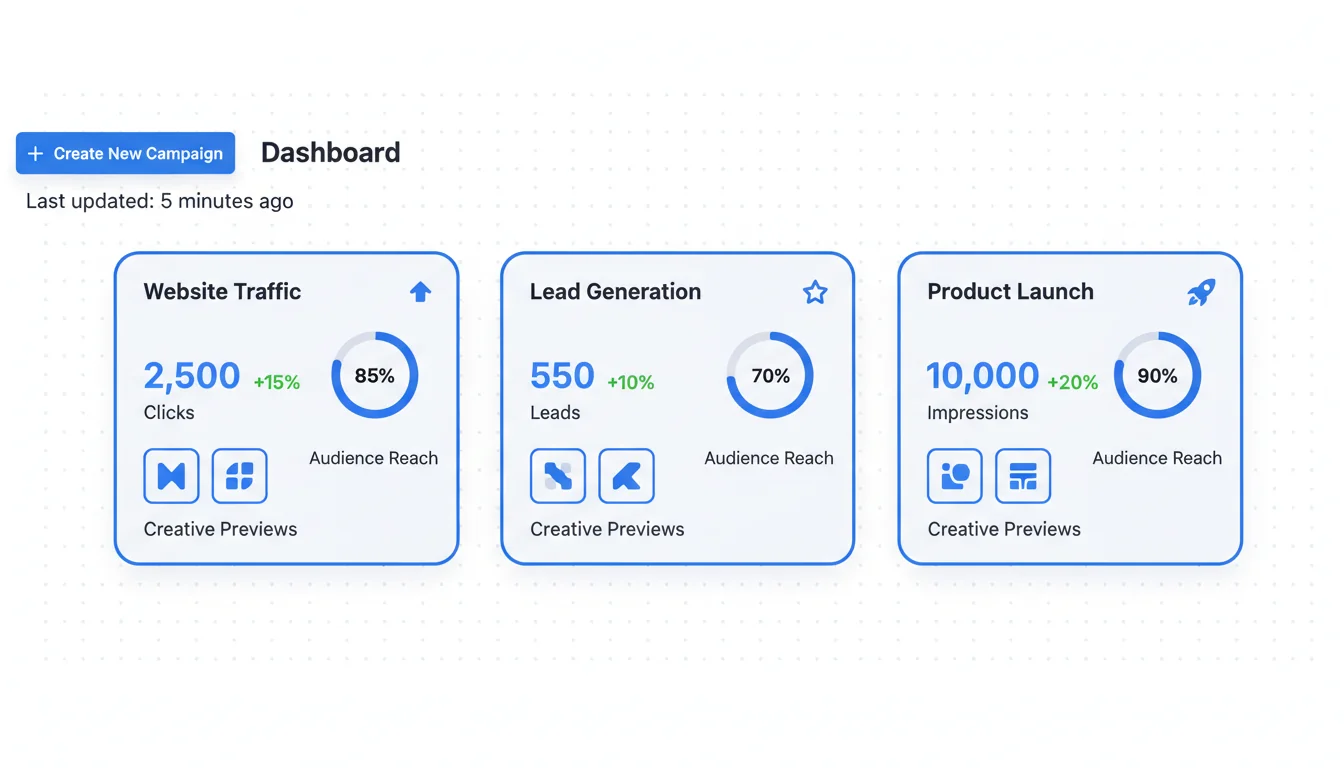The image size is (1344, 768).
Task: Click the rocket icon on Product Launch
Action: (x=1201, y=292)
